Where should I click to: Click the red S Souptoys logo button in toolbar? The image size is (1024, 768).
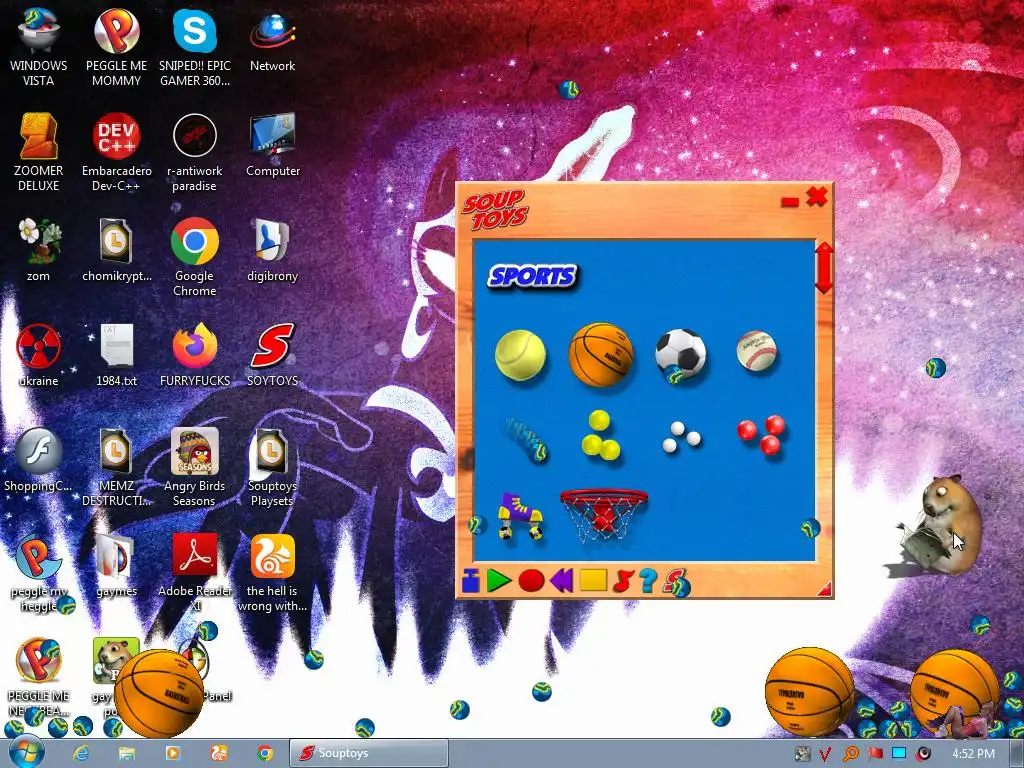(x=675, y=580)
